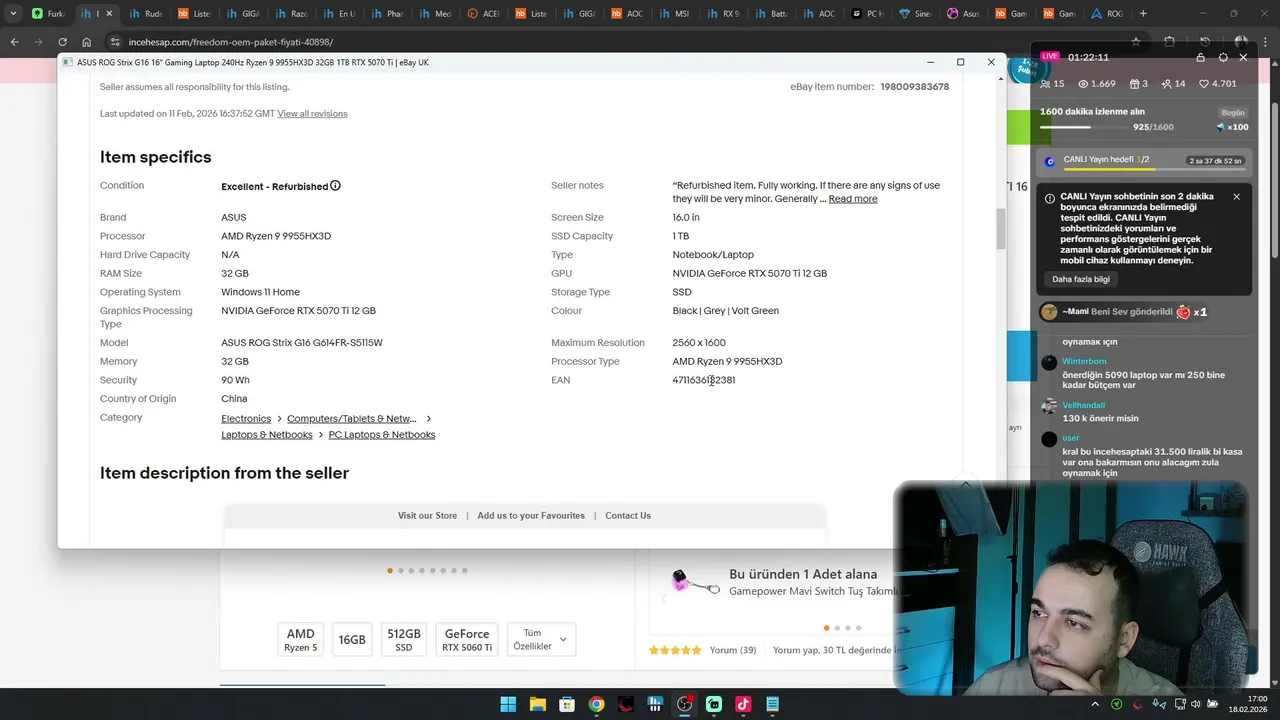
Task: Switch to the Furk tab
Action: click(48, 14)
